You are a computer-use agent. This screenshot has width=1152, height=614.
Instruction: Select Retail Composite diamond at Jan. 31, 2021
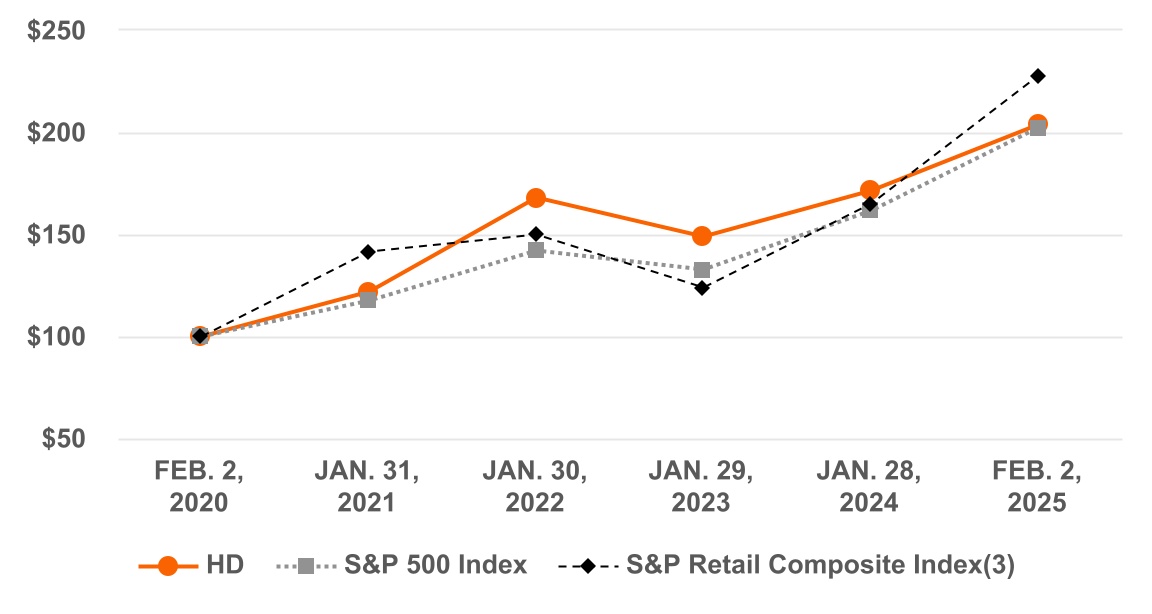point(368,251)
